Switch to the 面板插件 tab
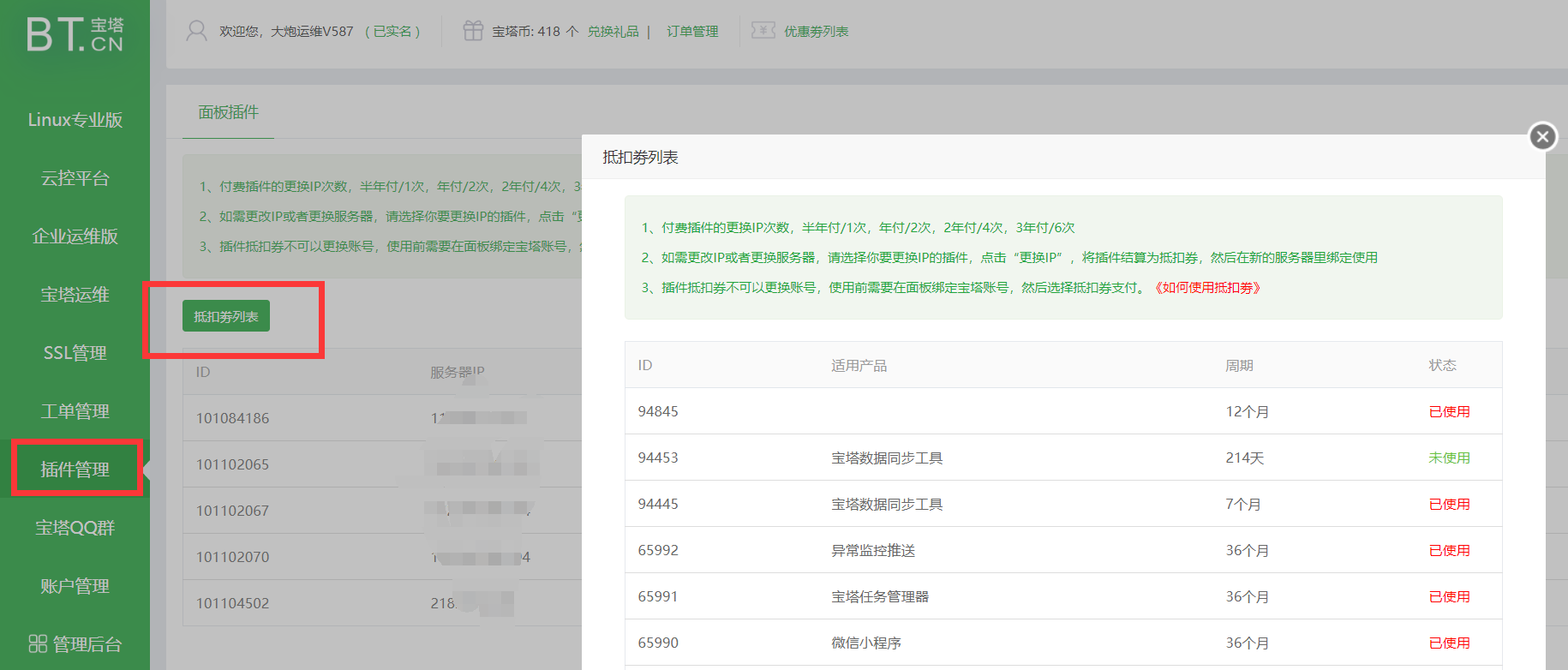Viewport: 1568px width, 670px height. point(228,112)
